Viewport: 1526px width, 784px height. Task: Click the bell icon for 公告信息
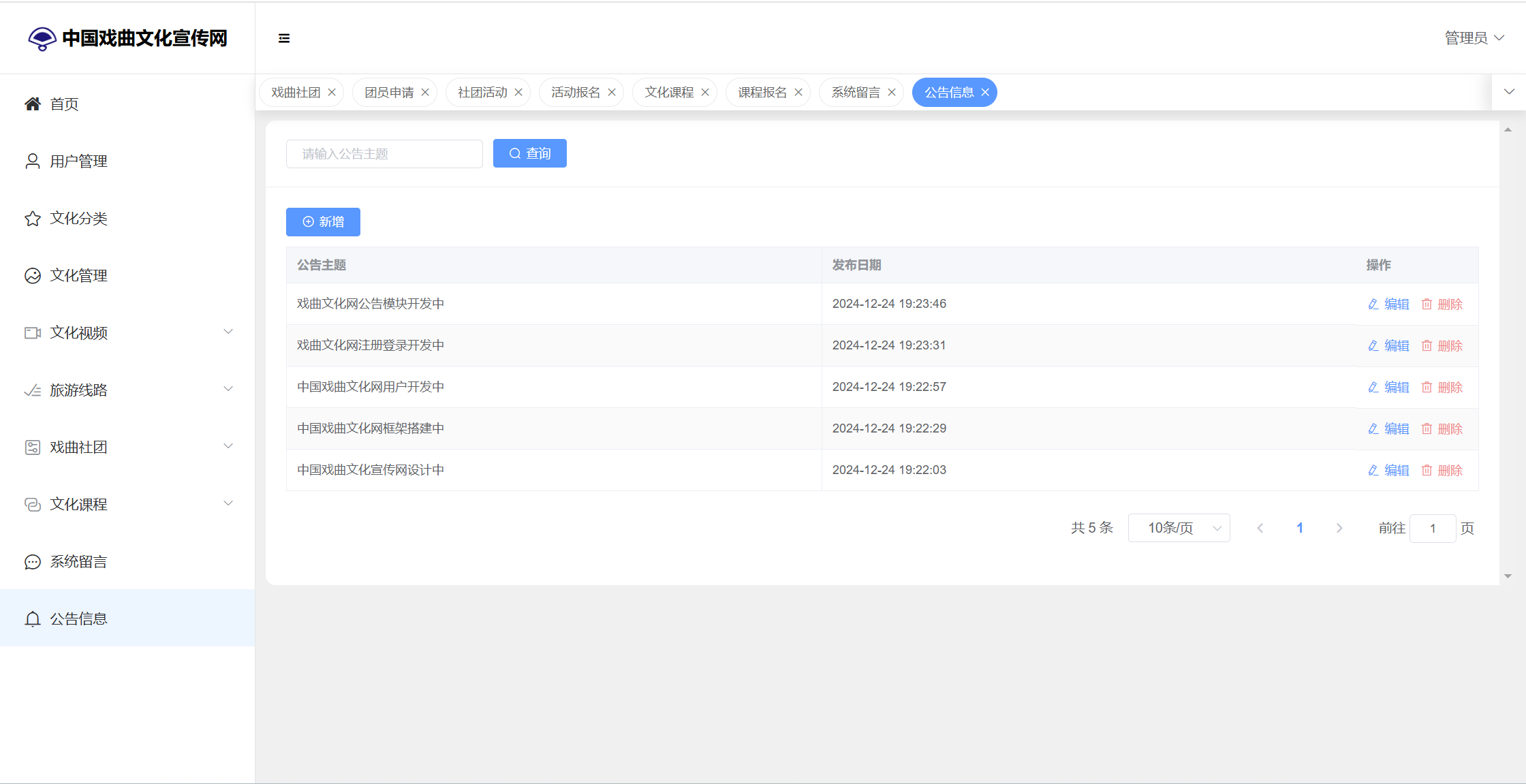33,618
